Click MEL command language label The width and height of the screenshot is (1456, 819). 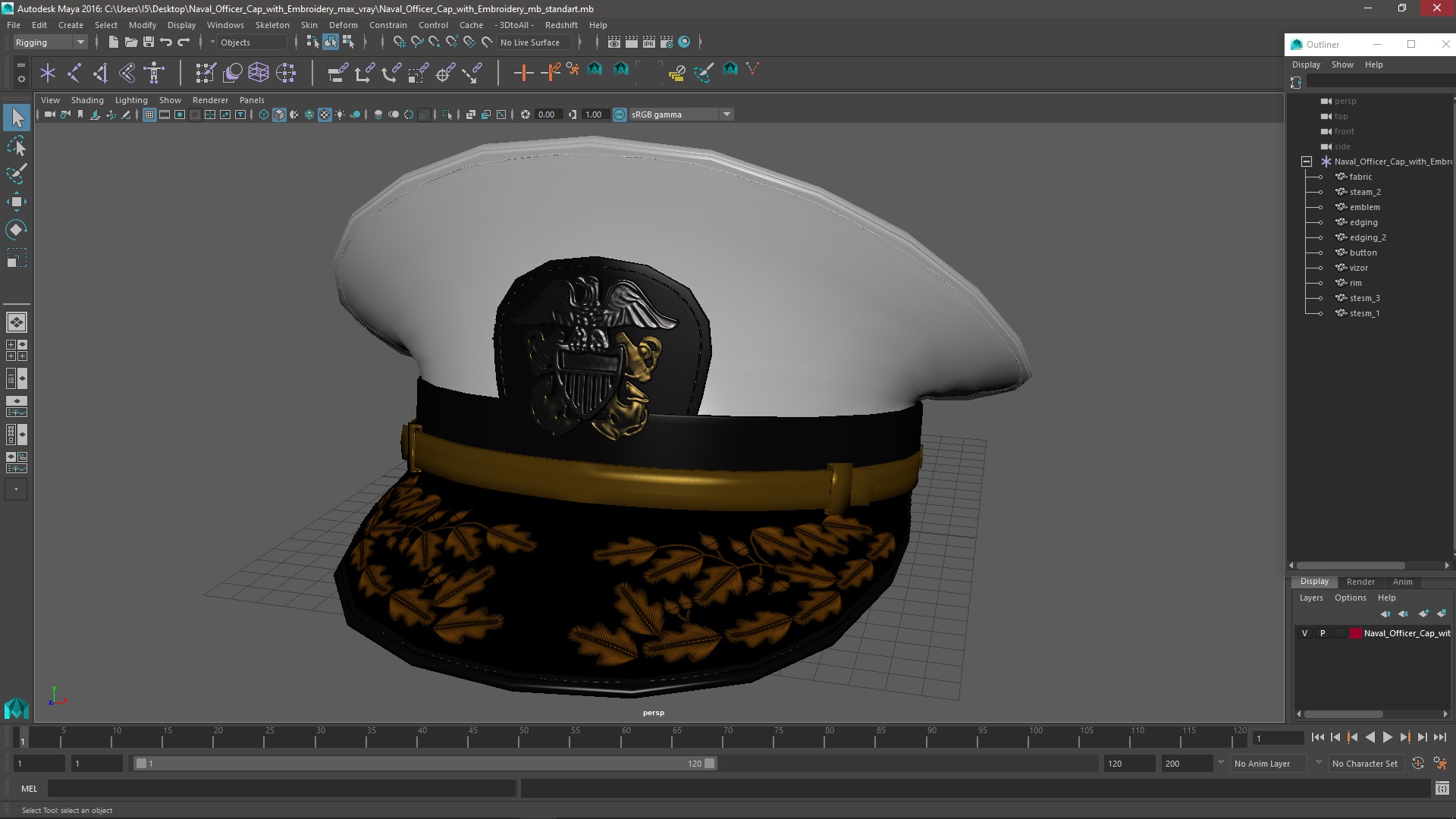pyautogui.click(x=29, y=789)
